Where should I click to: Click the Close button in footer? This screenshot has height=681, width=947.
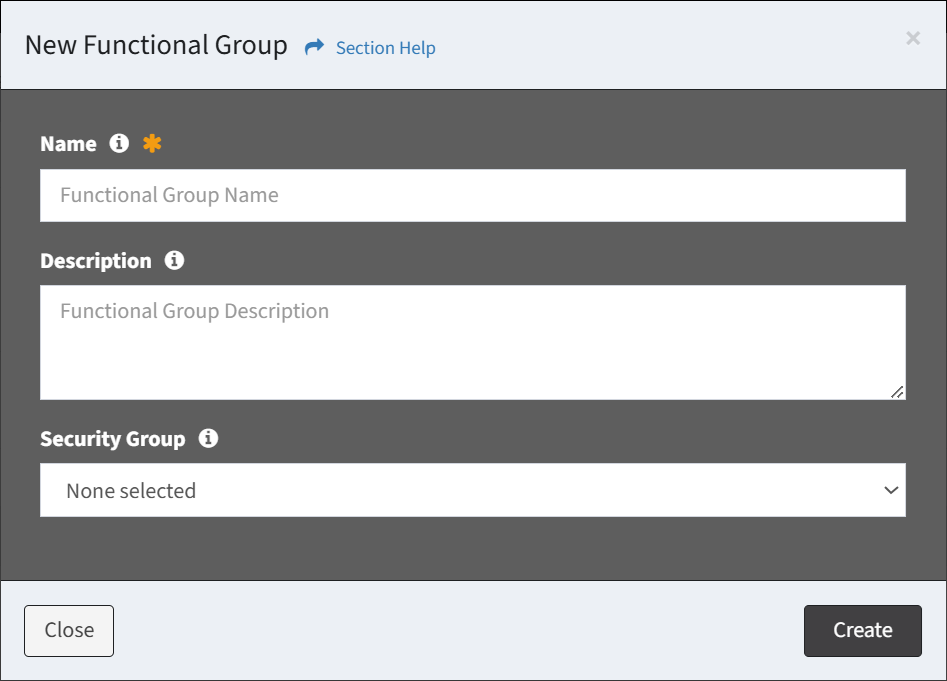[x=69, y=630]
